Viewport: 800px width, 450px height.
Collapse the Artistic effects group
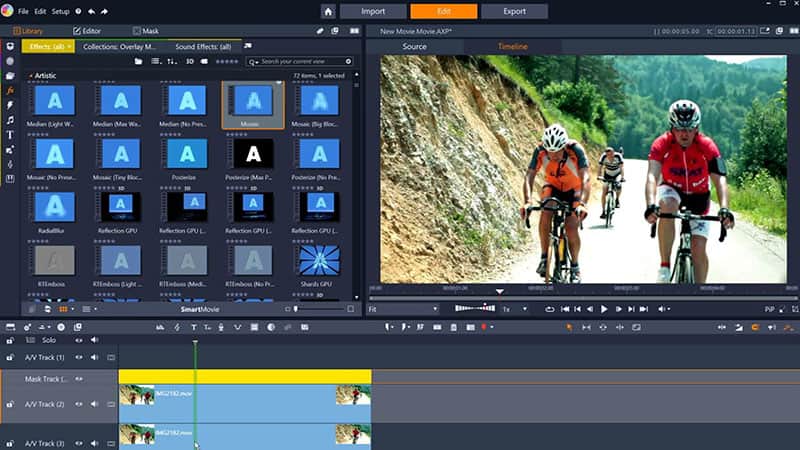click(x=30, y=76)
